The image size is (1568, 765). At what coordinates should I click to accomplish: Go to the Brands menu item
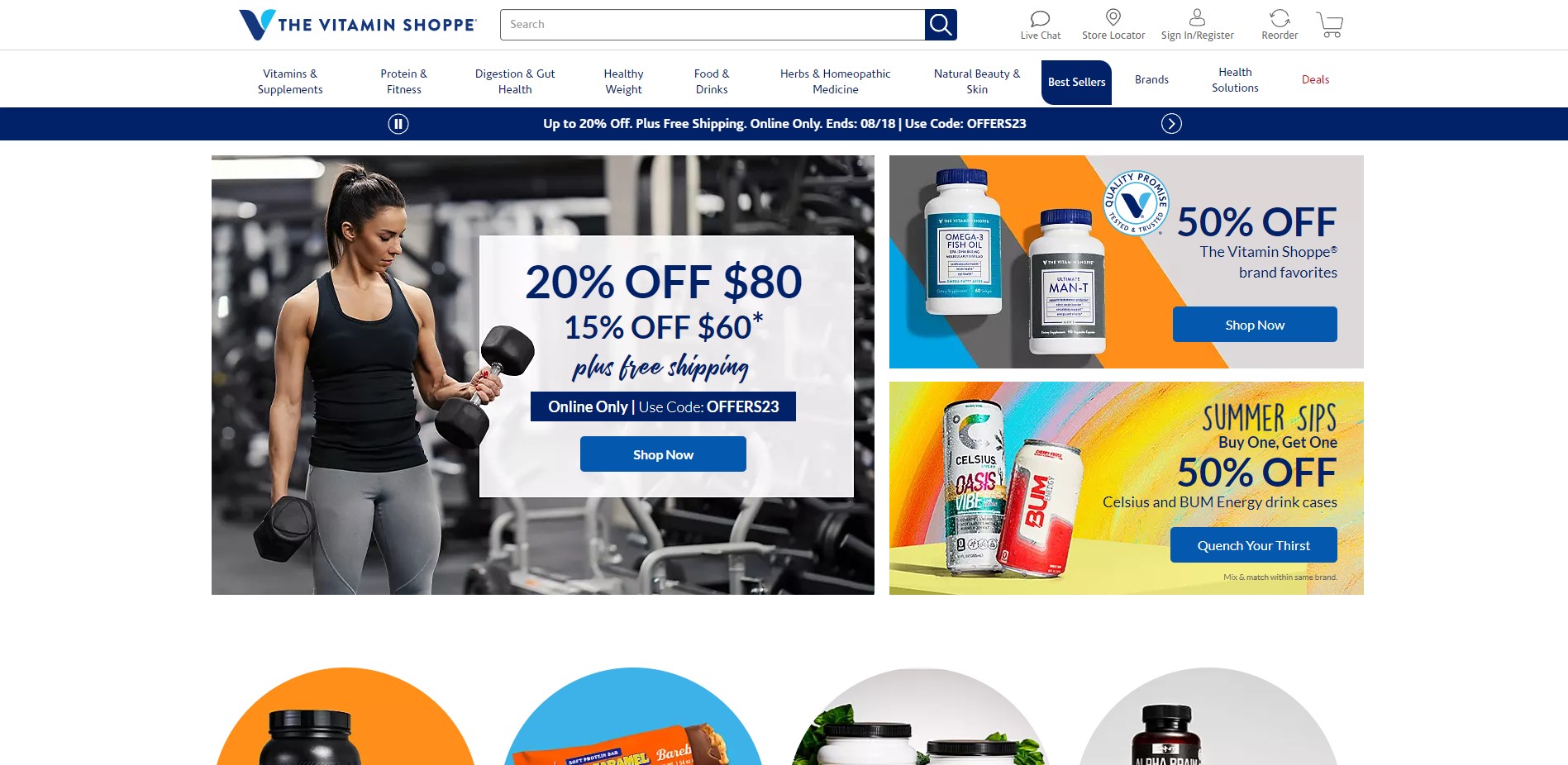[x=1151, y=80]
